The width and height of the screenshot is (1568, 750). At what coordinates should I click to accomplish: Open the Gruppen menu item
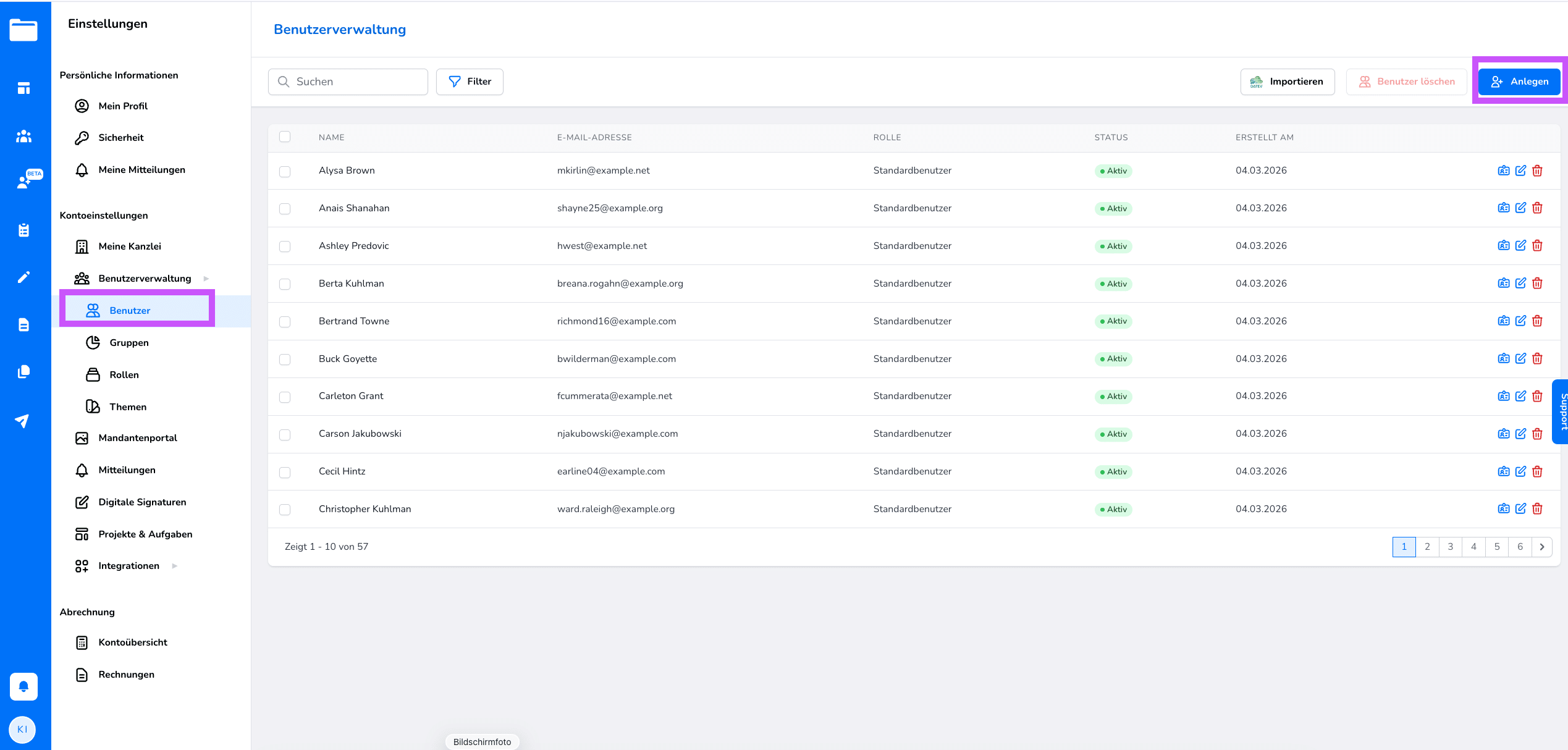pos(129,343)
